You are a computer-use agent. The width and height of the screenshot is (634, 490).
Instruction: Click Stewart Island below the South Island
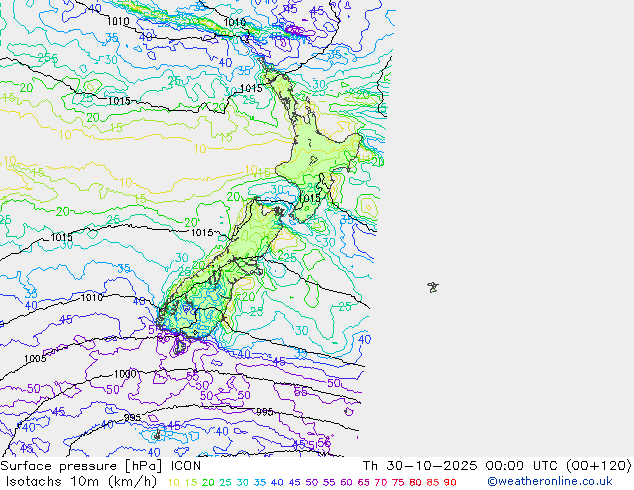pos(180,347)
